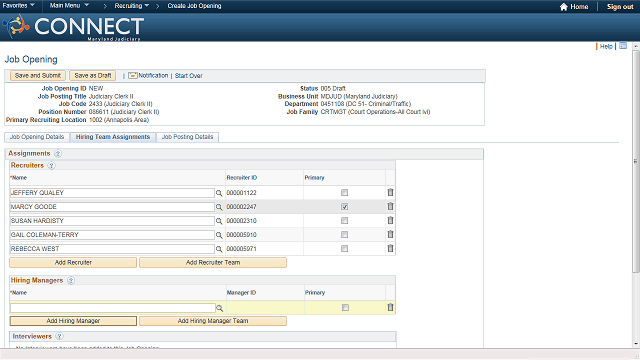
Task: Open Hiring Managers help icon
Action: click(71, 280)
